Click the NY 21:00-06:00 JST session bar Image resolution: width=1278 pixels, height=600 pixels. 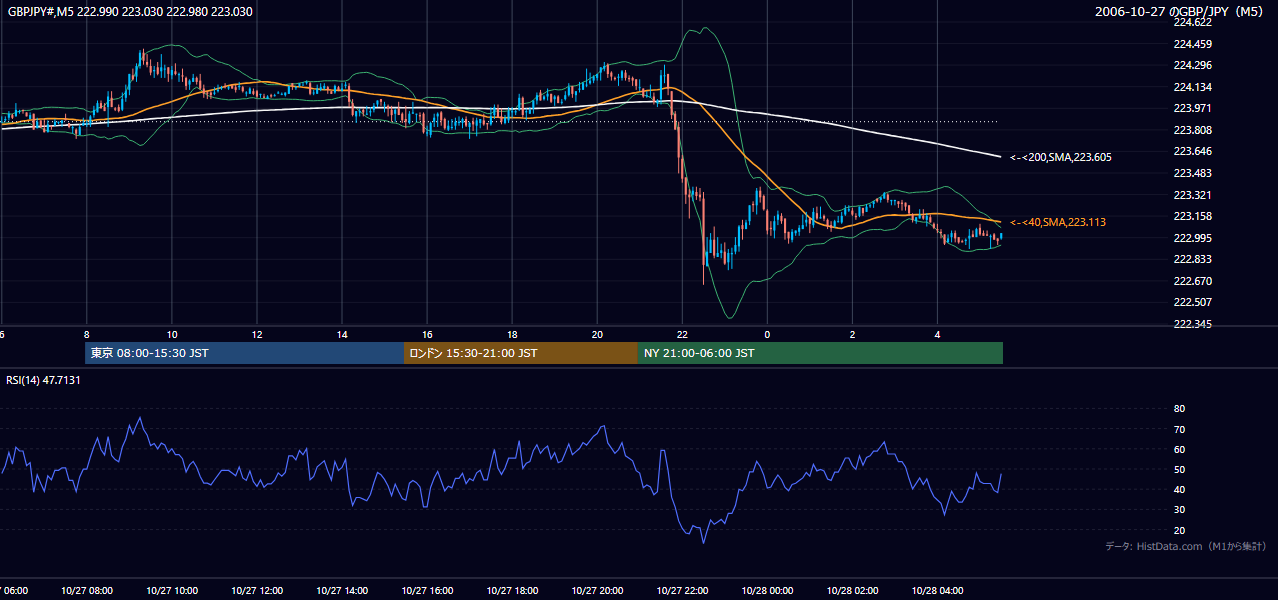[x=820, y=353]
